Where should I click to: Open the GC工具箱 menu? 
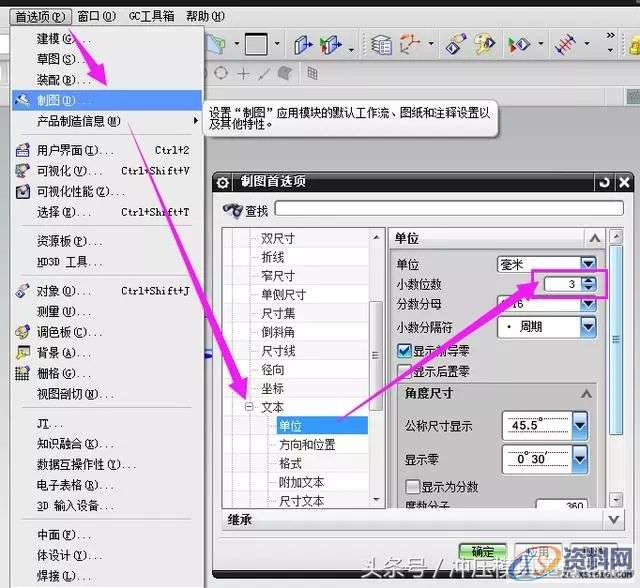pos(151,16)
